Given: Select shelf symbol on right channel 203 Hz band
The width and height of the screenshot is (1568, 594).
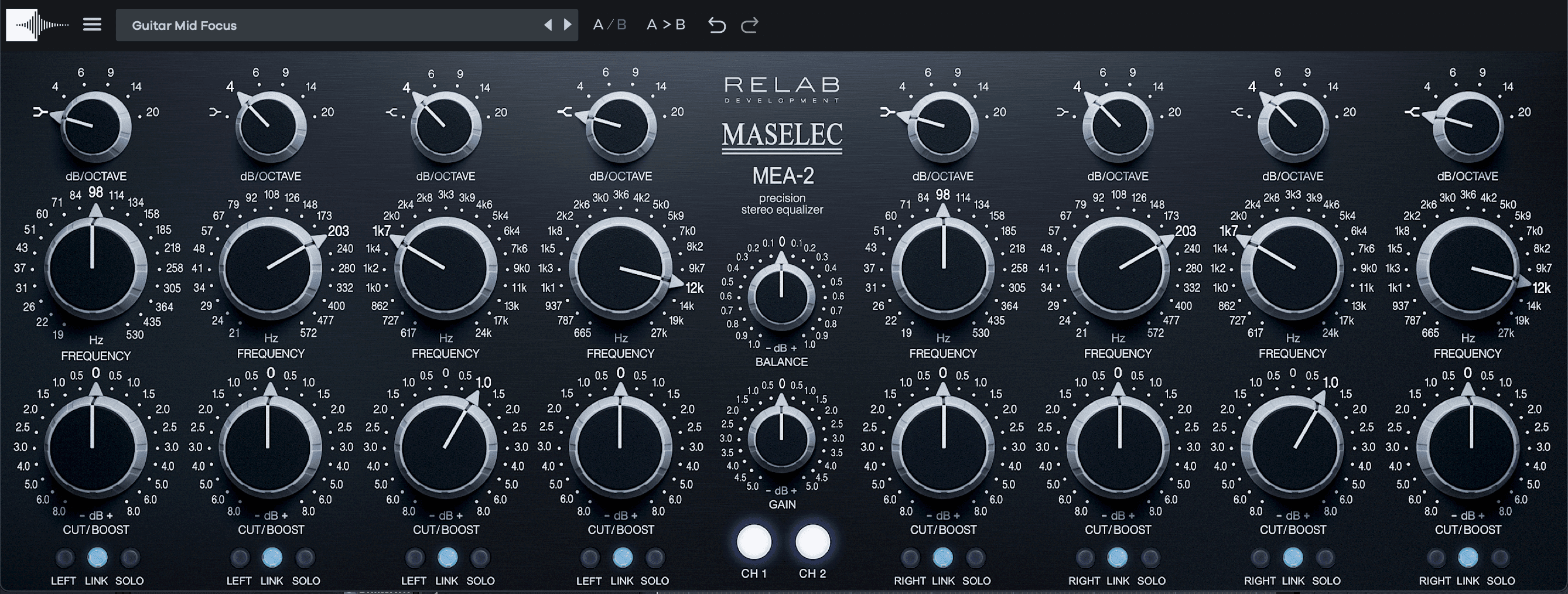Looking at the screenshot, I should (1062, 112).
